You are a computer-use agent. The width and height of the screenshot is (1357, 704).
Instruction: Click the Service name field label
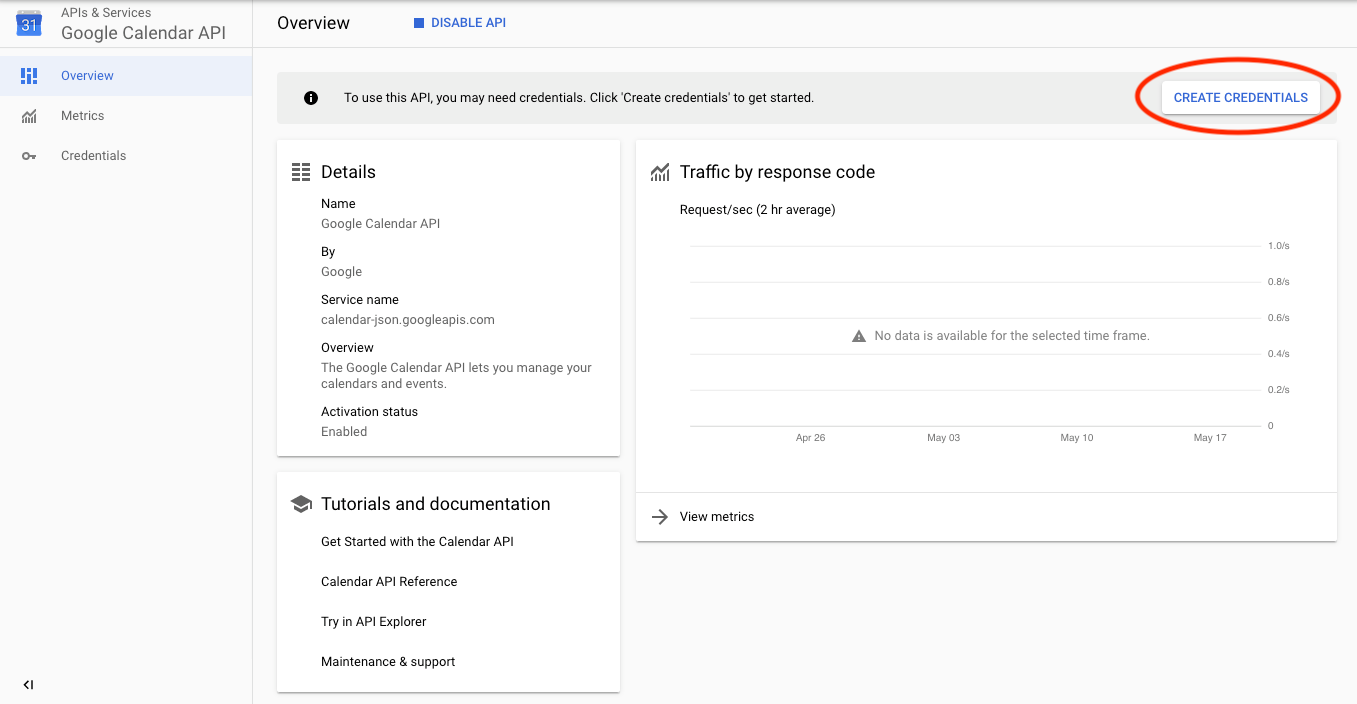pyautogui.click(x=360, y=300)
